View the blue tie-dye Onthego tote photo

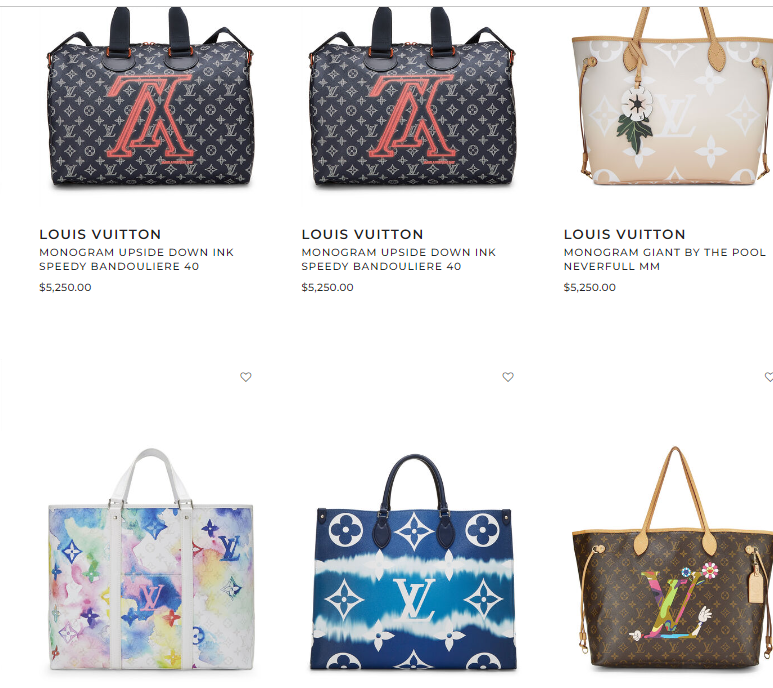click(413, 562)
